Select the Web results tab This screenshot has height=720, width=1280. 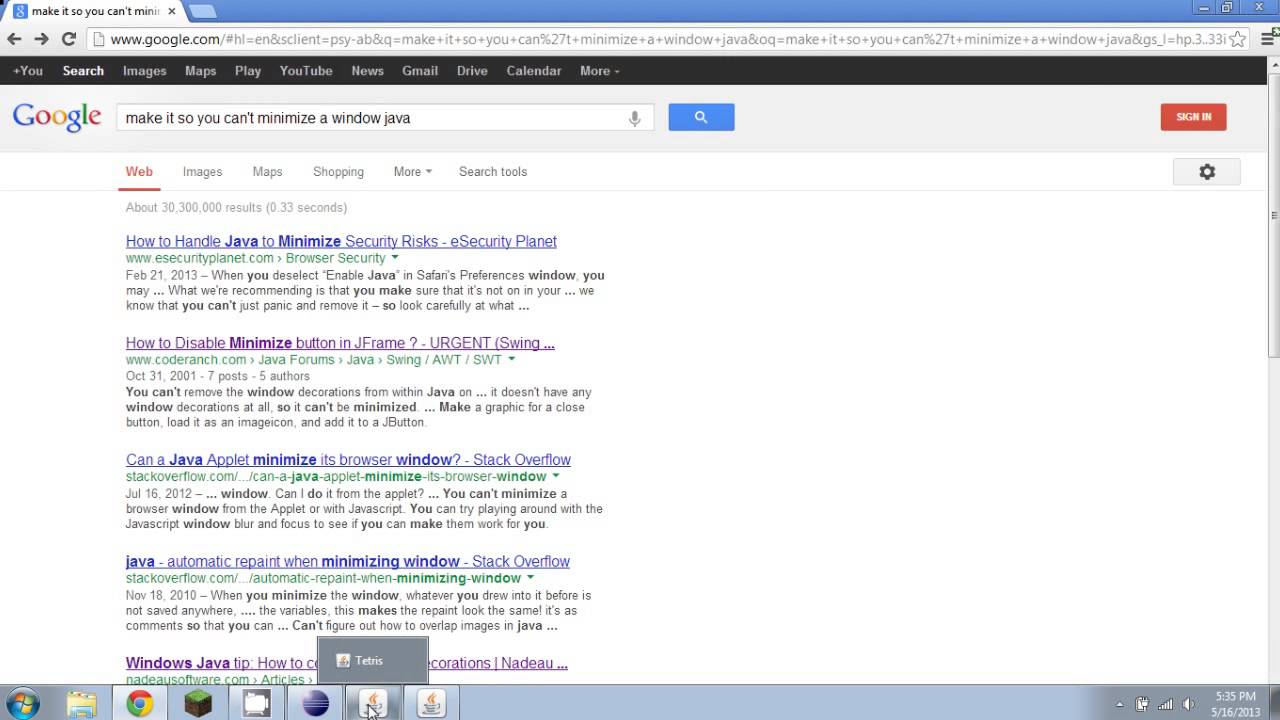click(139, 172)
